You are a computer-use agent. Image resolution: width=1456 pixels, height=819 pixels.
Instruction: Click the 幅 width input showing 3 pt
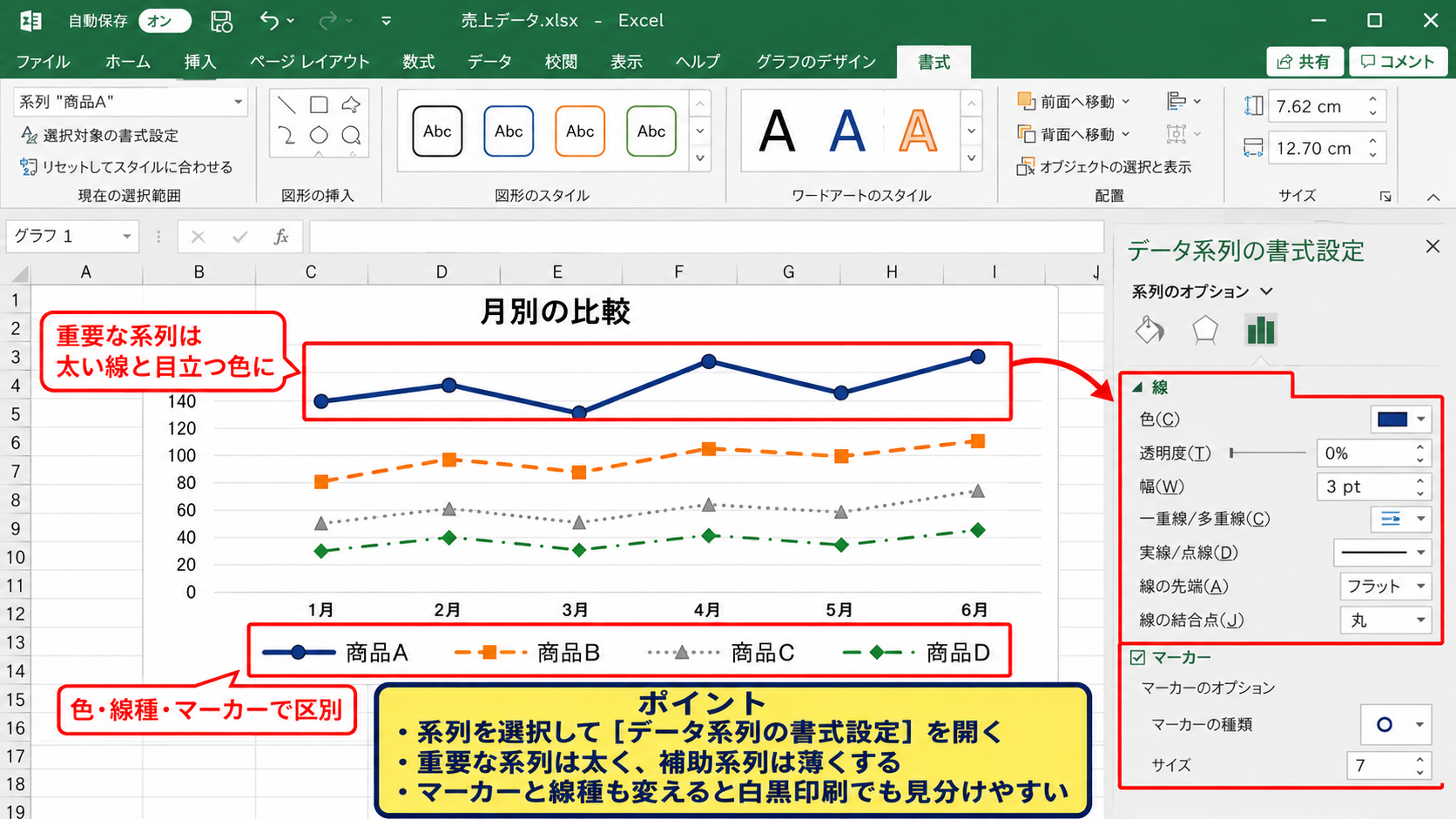coord(1375,487)
